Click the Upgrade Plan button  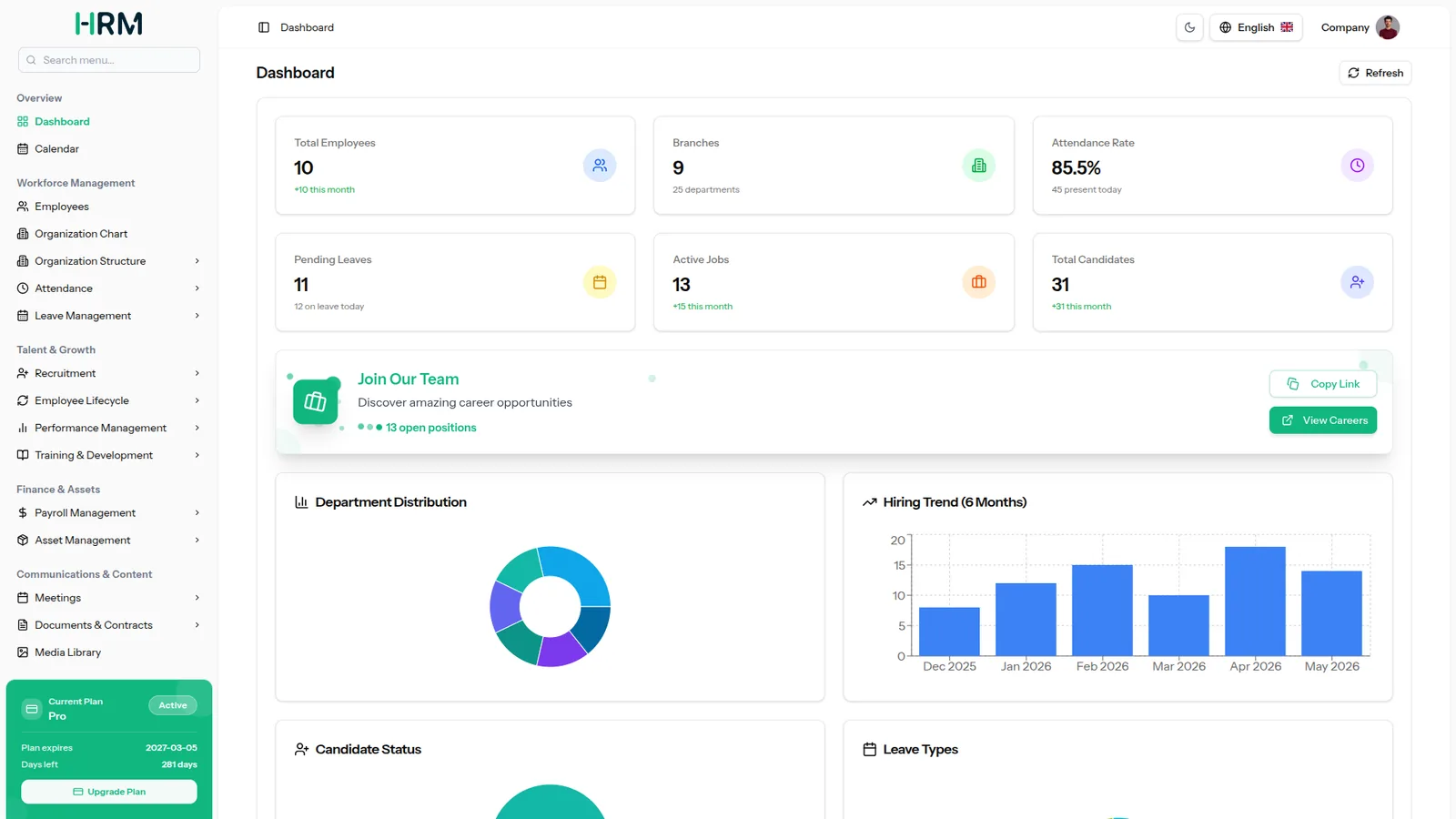[109, 792]
